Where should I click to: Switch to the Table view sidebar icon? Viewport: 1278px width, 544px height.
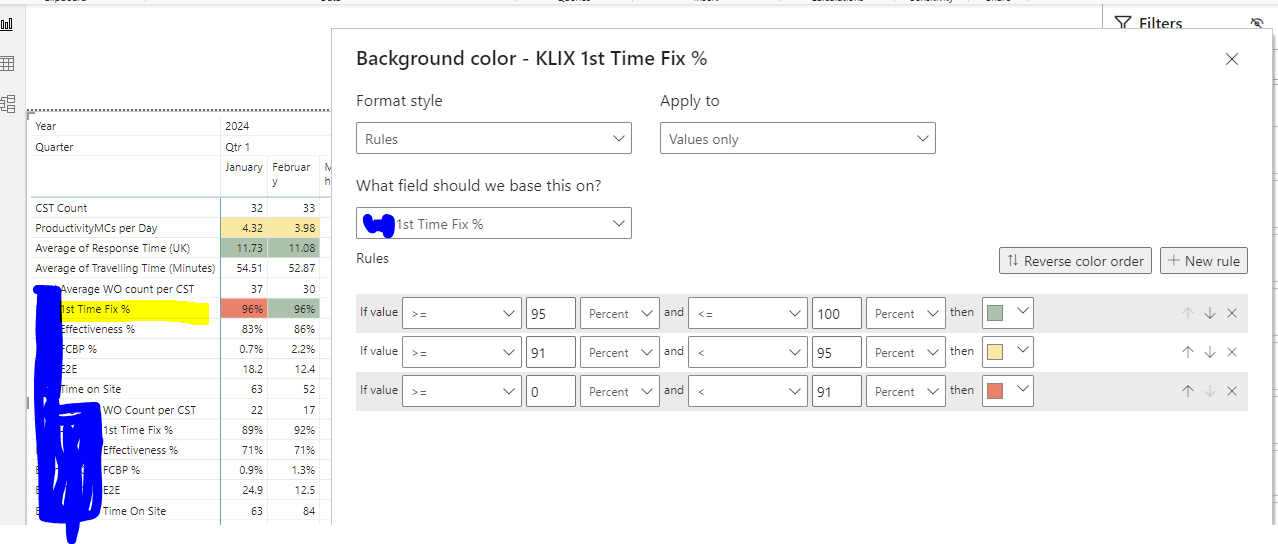tap(7, 64)
